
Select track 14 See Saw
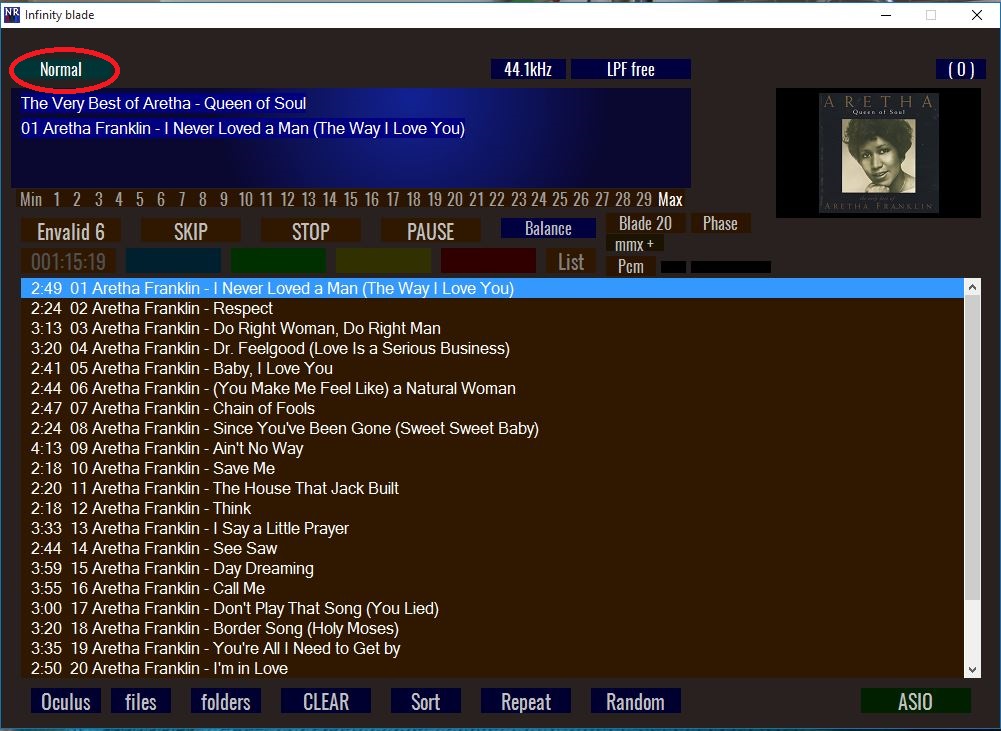point(492,548)
